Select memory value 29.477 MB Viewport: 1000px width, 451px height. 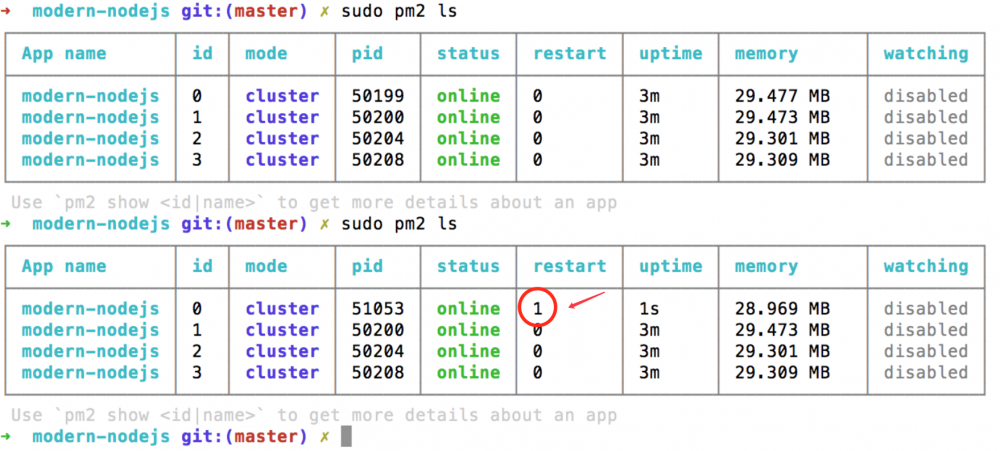[782, 96]
